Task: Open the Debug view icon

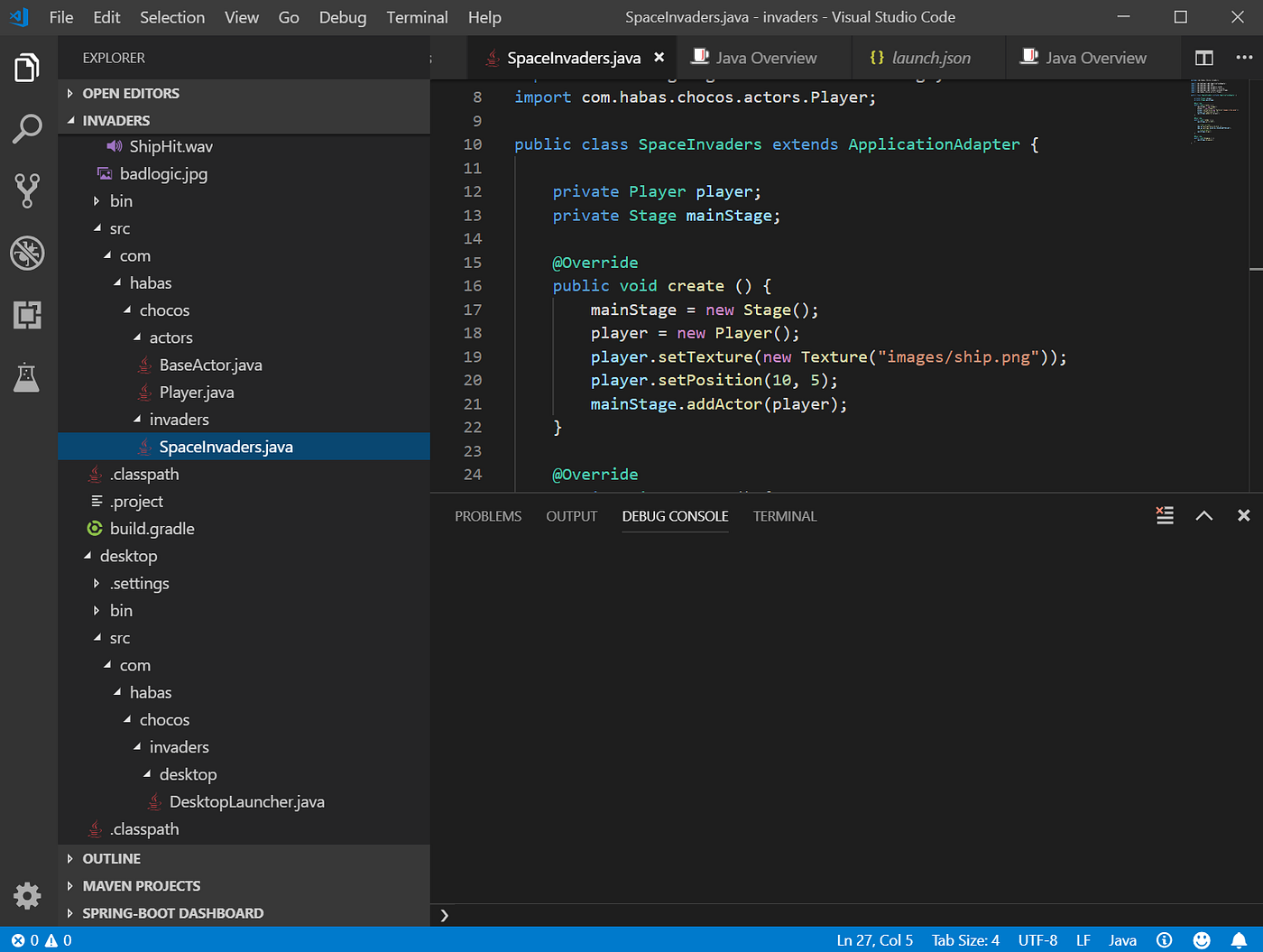Action: 27,254
